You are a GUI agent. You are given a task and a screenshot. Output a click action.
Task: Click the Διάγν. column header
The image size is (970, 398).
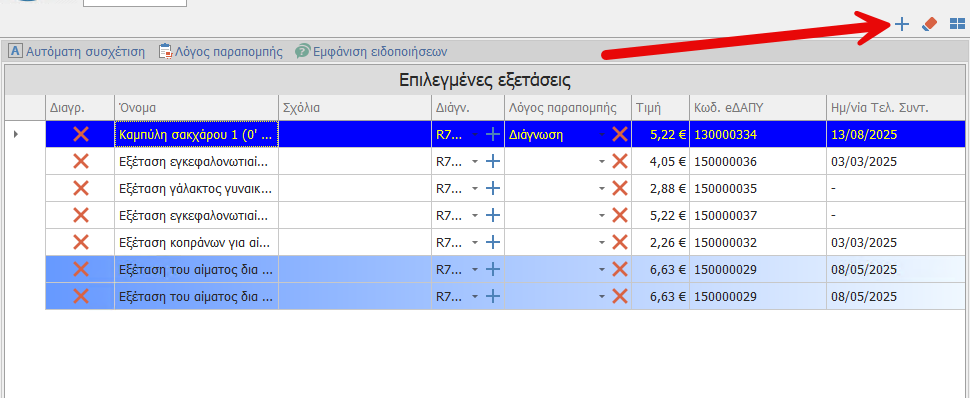(x=468, y=108)
